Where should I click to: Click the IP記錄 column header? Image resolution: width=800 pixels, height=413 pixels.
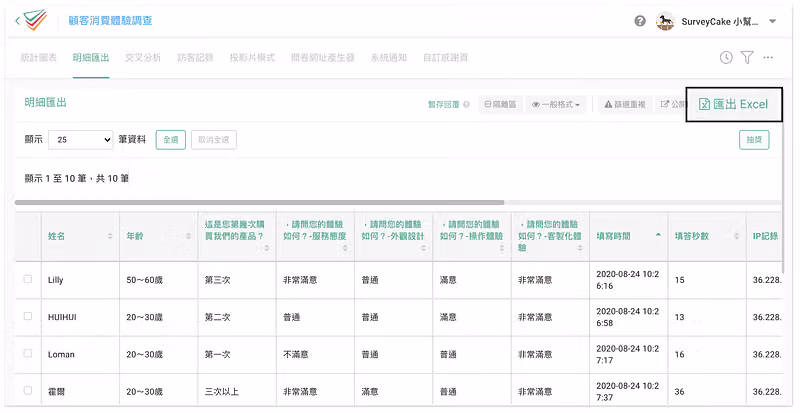click(x=765, y=236)
